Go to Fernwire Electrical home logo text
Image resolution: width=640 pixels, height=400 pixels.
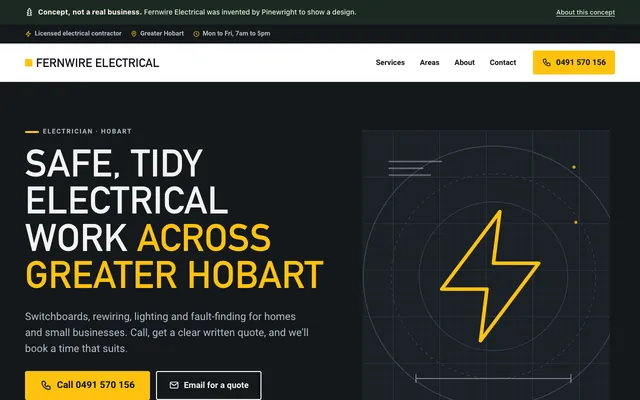tap(98, 63)
